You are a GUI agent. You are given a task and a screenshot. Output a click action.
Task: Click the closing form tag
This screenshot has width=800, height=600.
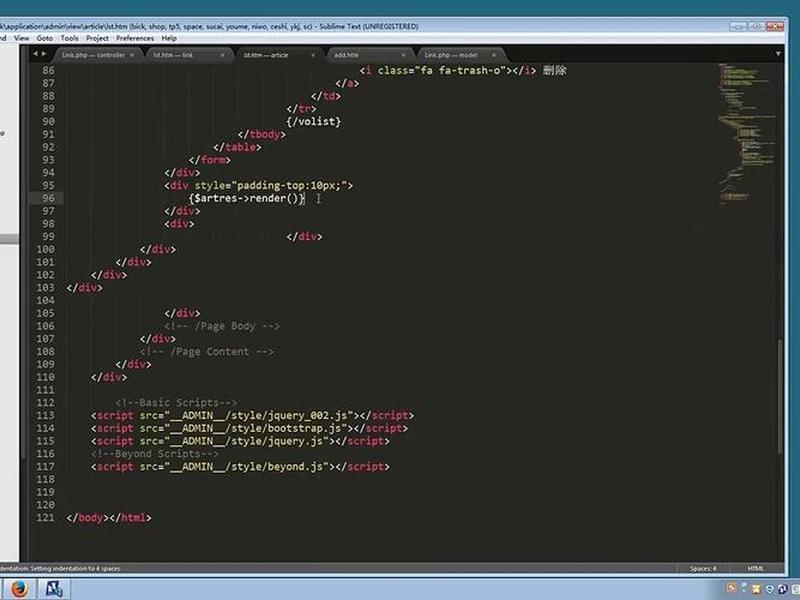pos(210,160)
